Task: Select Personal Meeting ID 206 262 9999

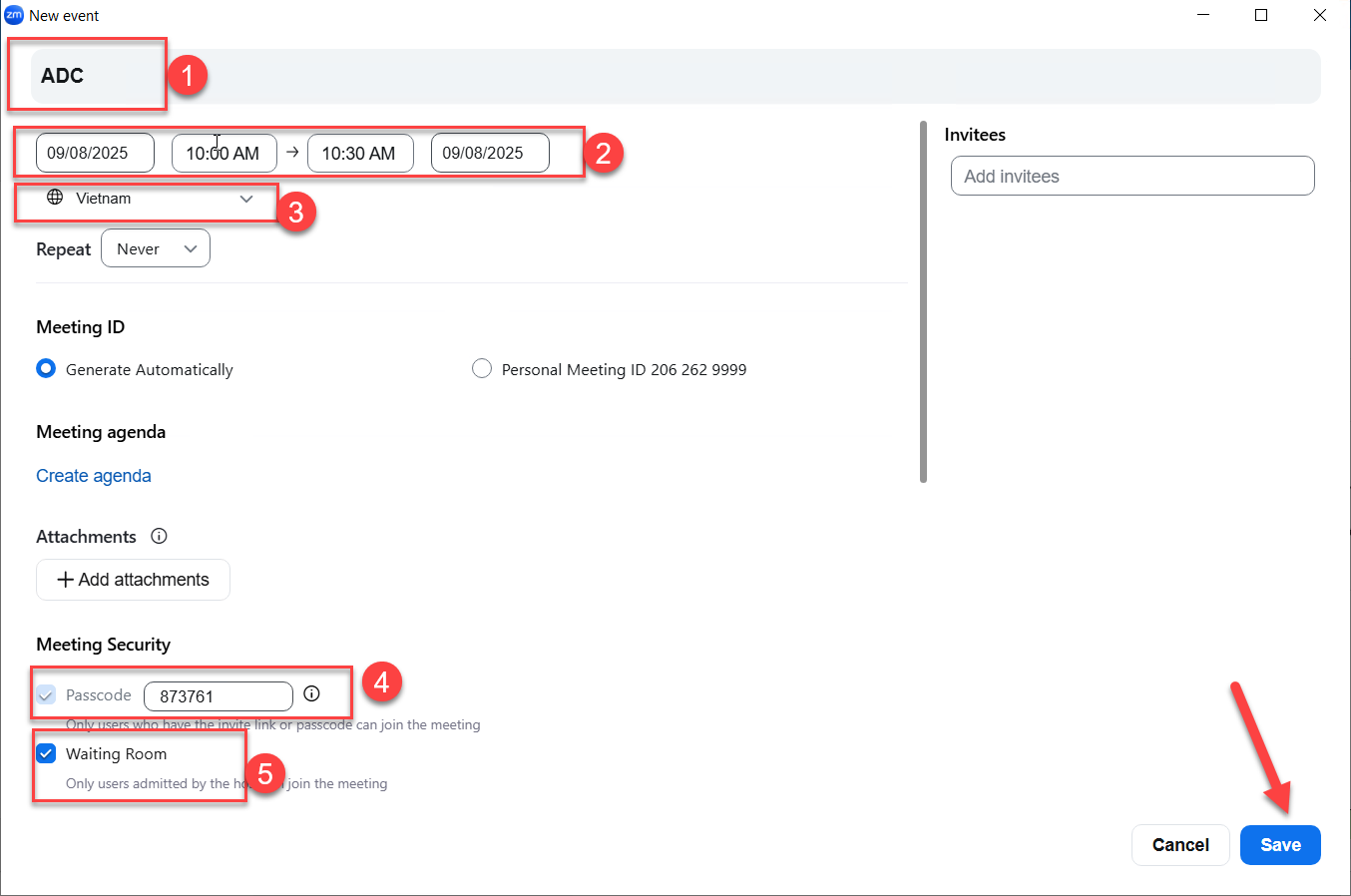Action: [x=482, y=368]
